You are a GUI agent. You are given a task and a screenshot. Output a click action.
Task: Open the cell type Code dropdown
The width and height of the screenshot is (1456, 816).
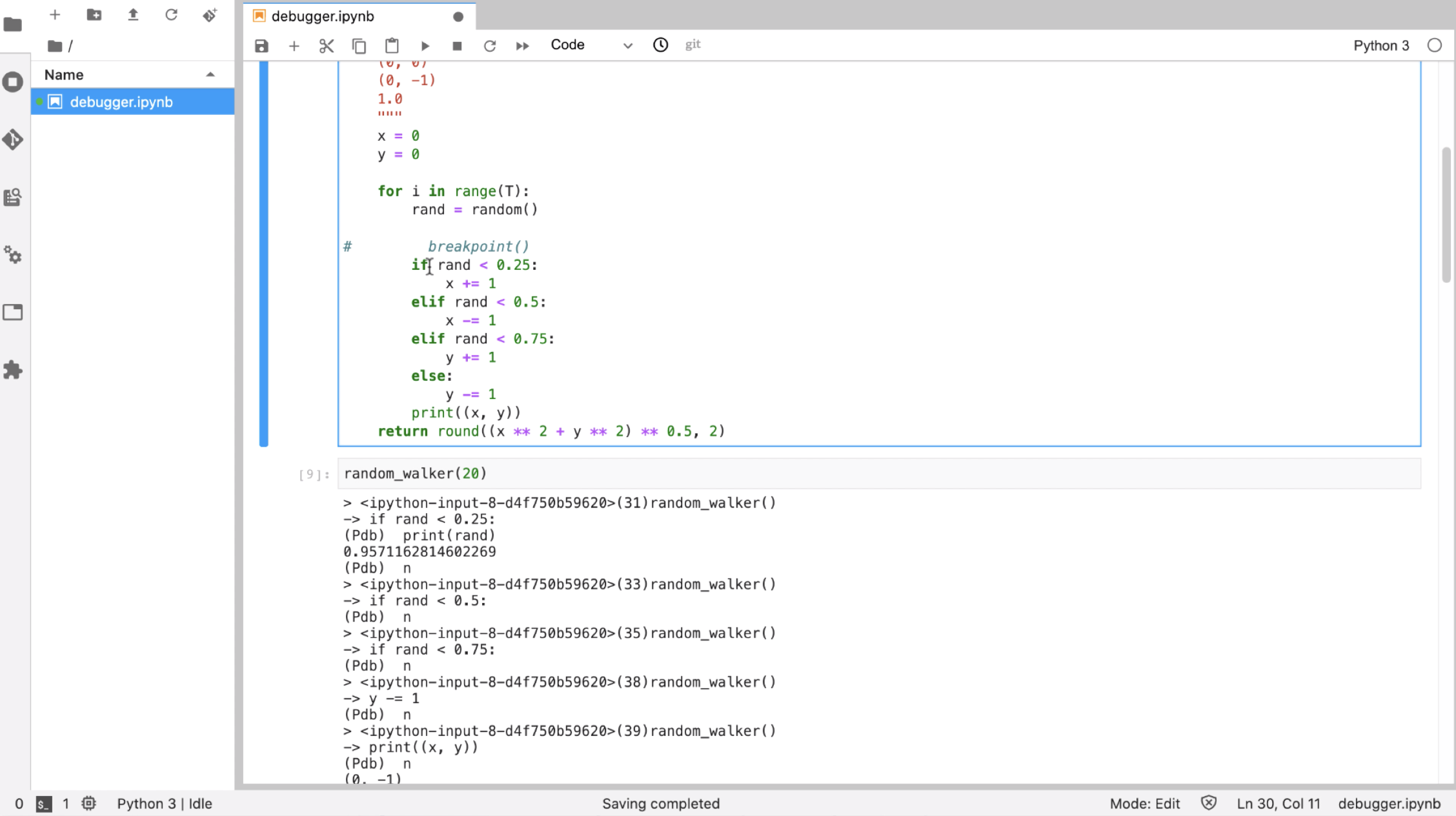point(591,45)
